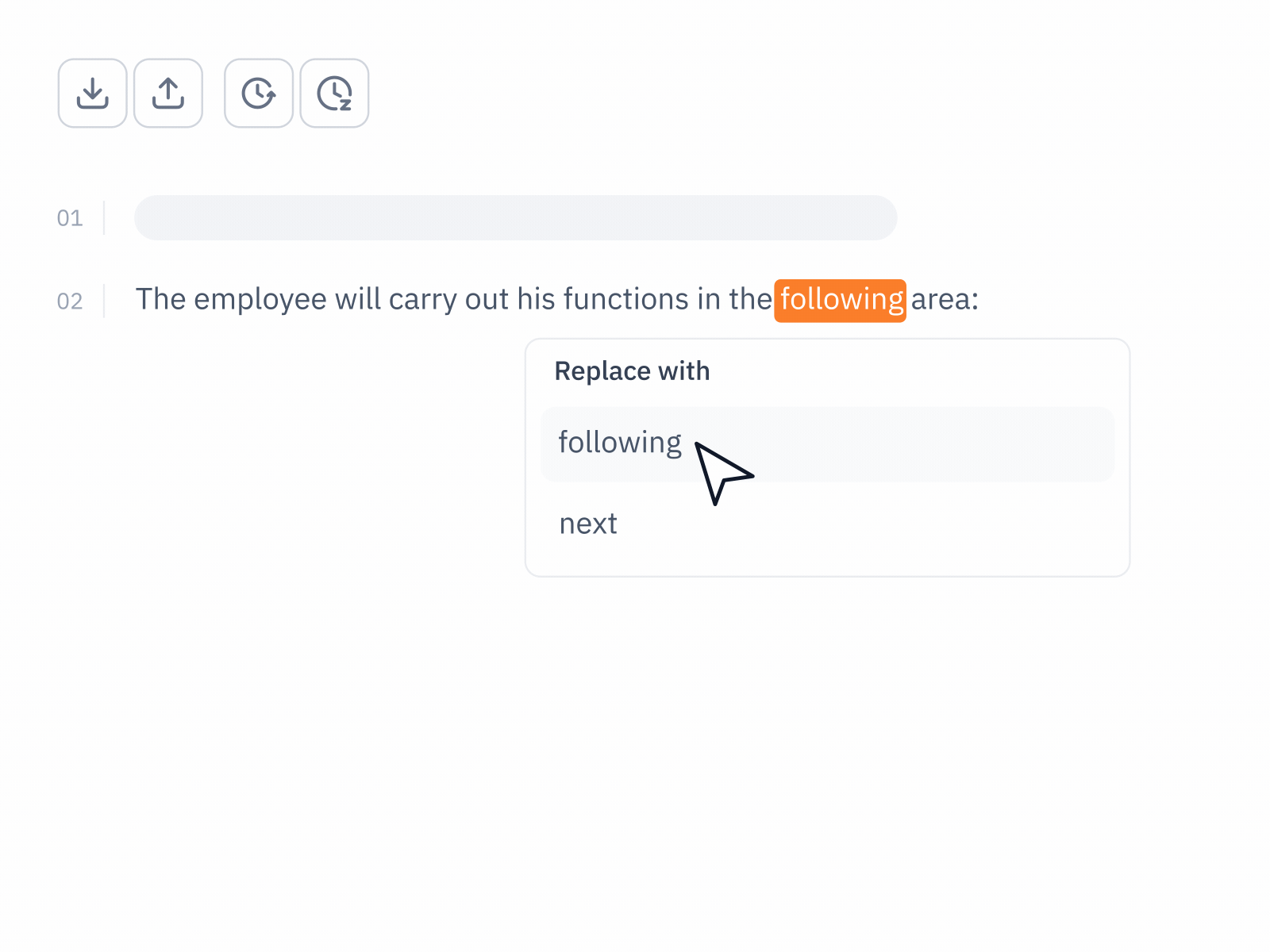The image size is (1270, 952).
Task: Click the word "employee" in line 02
Action: pyautogui.click(x=260, y=300)
